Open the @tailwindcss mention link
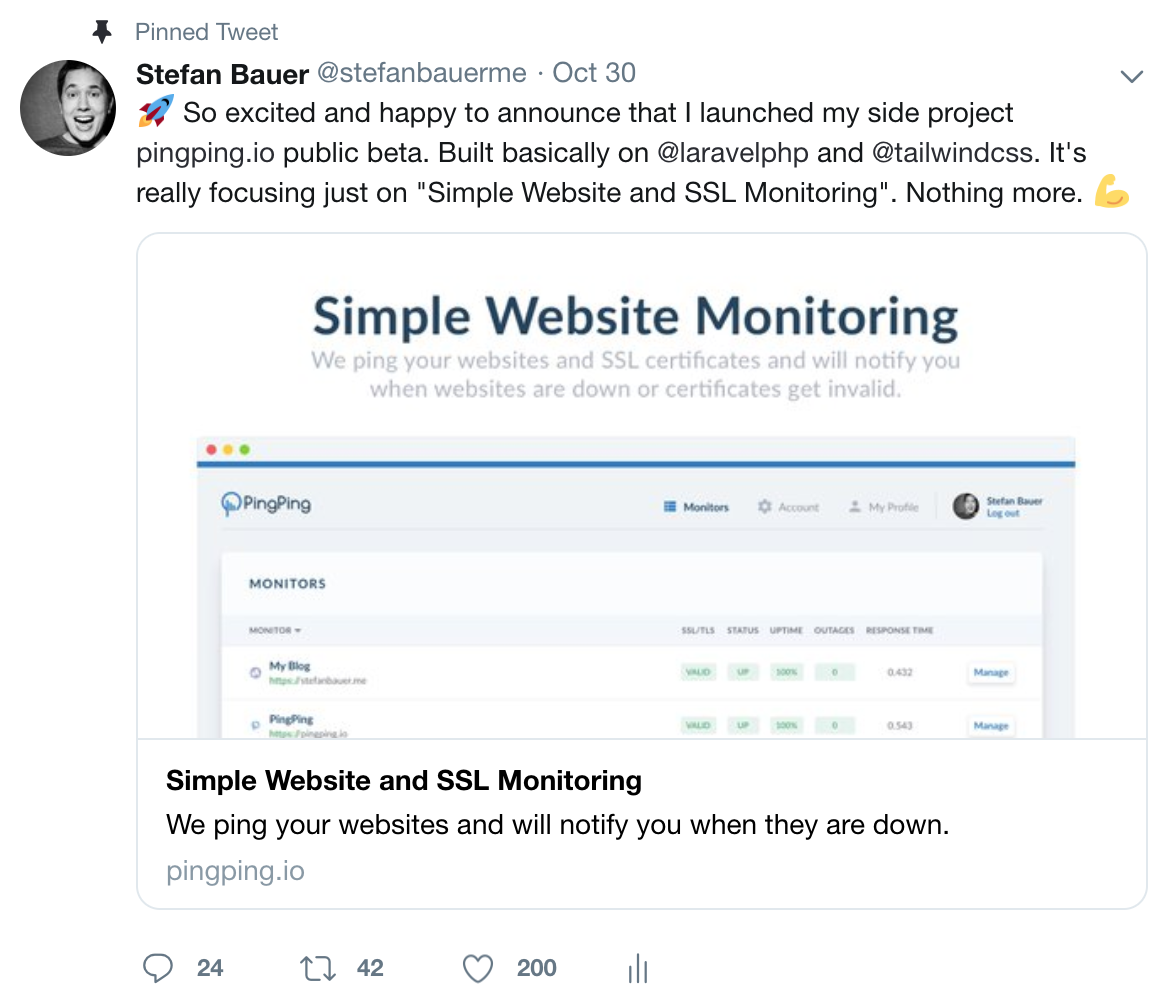The width and height of the screenshot is (1168, 1000). 952,153
